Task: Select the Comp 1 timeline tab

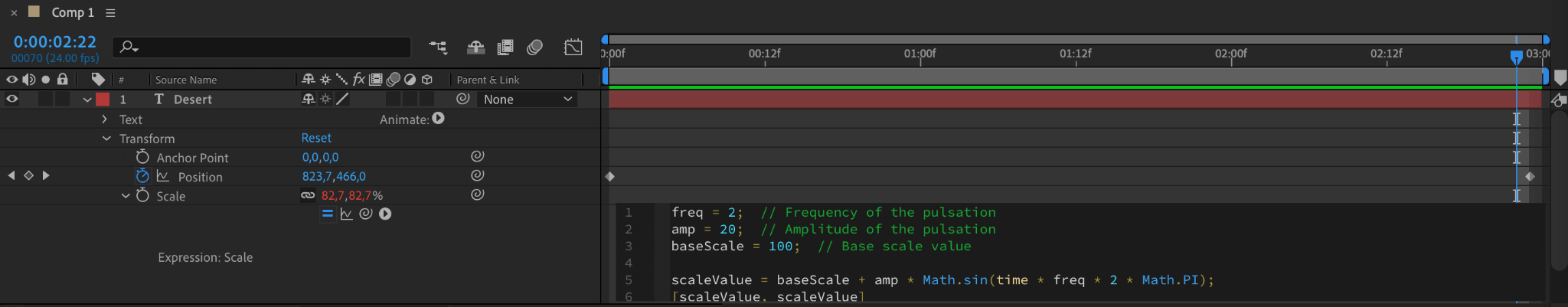Action: click(72, 12)
